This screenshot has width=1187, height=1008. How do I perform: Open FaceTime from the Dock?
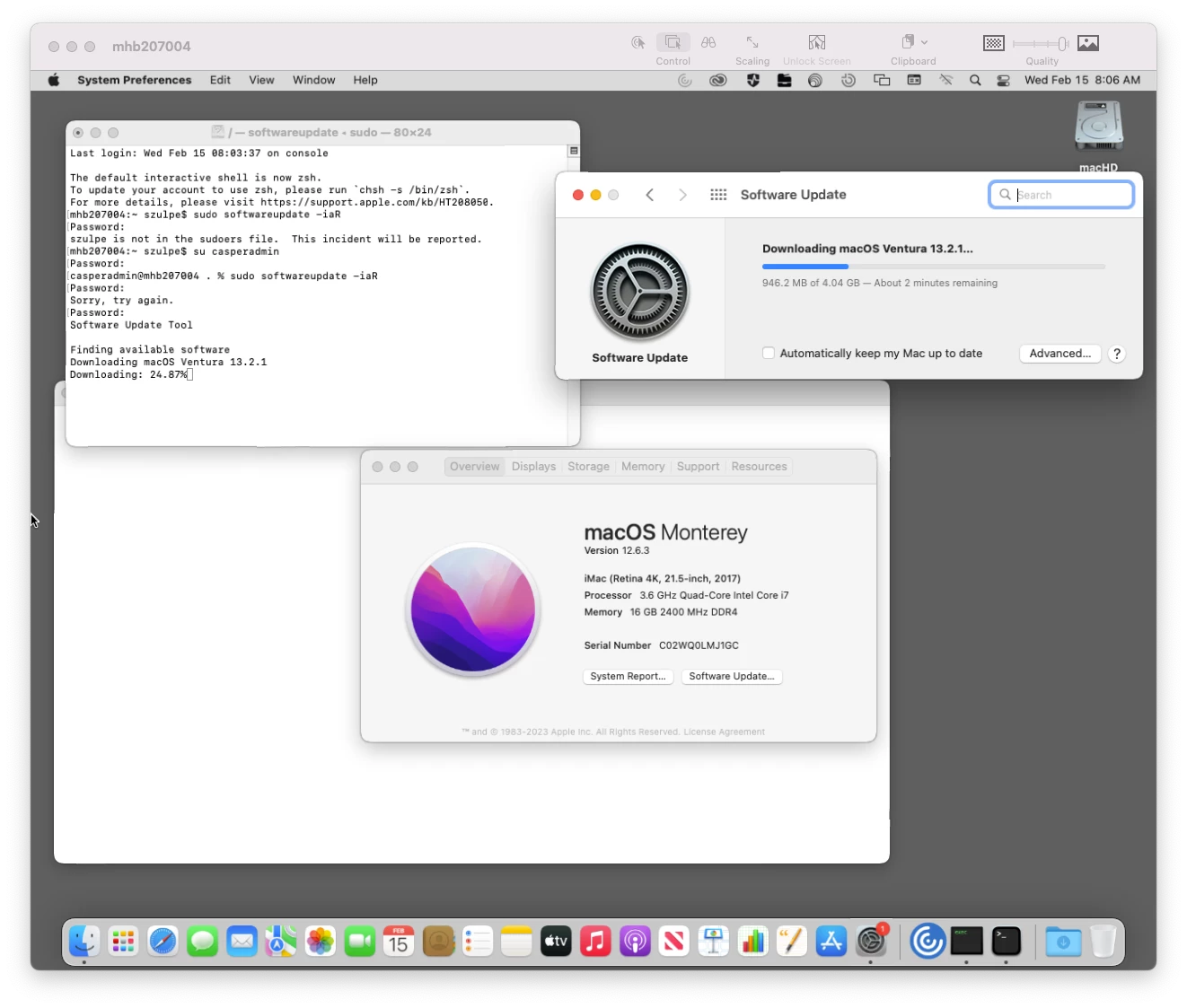click(x=359, y=941)
